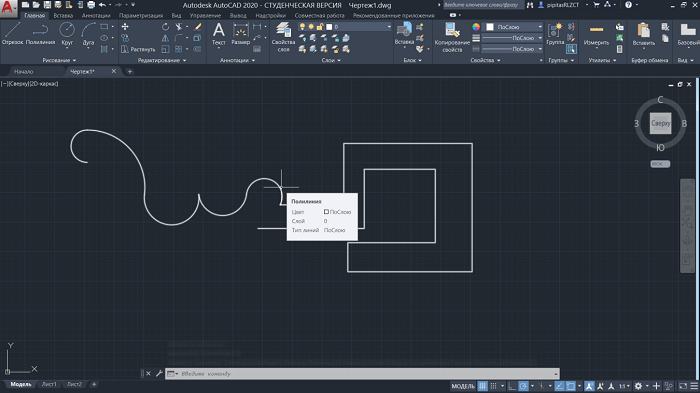The image size is (700, 393).
Task: Toggle isometric drafting in status bar
Action: tap(541, 386)
